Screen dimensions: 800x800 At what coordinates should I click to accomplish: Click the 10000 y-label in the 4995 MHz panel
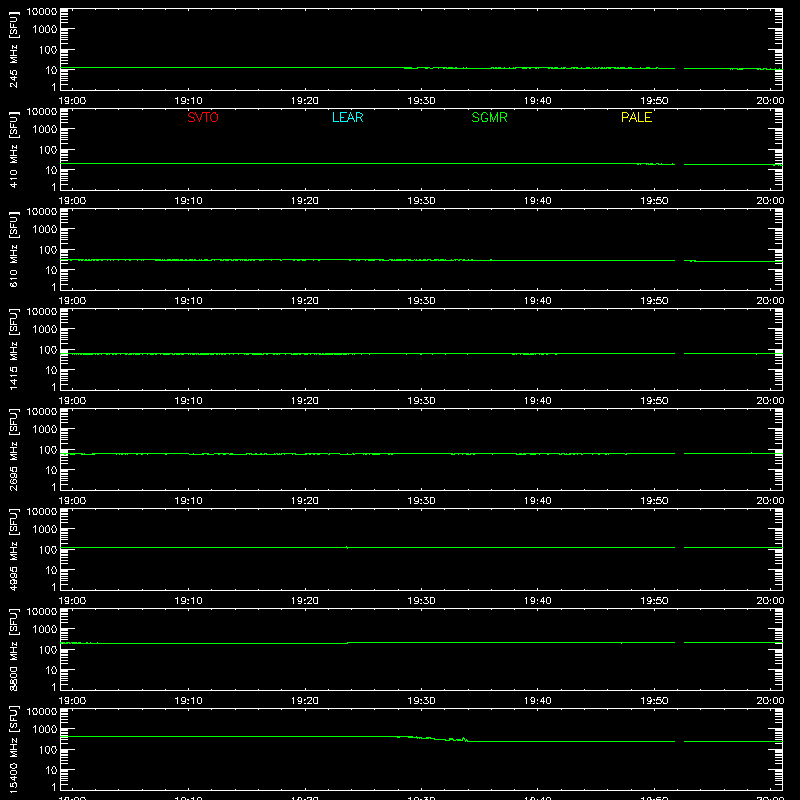coord(42,512)
